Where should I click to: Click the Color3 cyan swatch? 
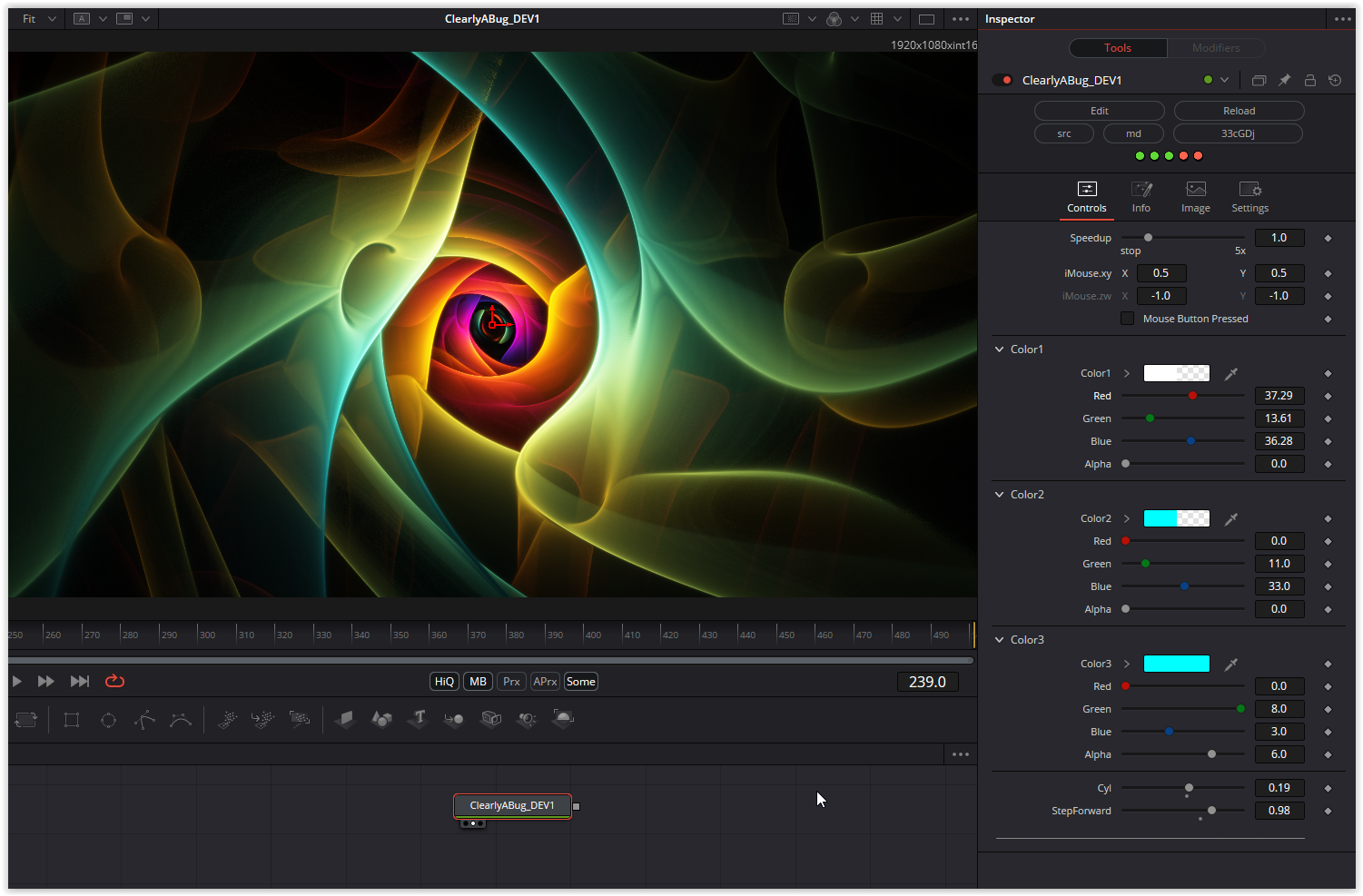pos(1177,664)
